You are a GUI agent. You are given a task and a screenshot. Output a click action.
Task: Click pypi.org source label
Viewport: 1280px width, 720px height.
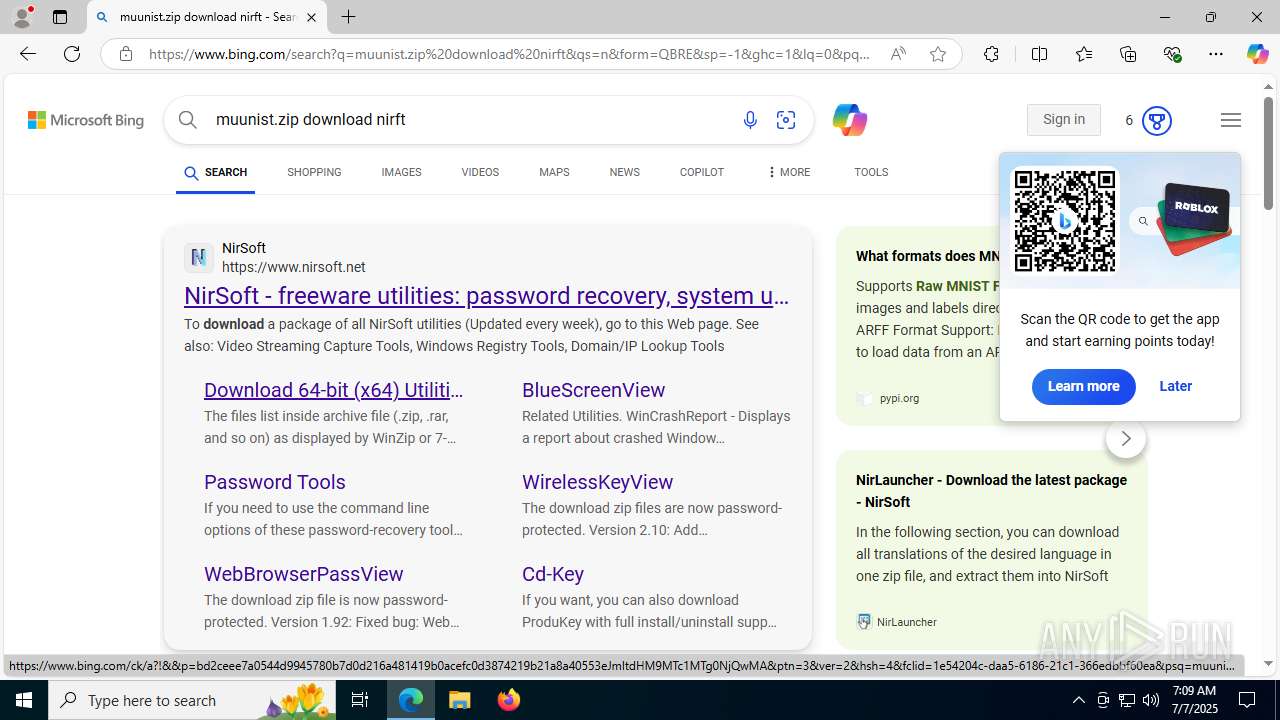click(899, 398)
